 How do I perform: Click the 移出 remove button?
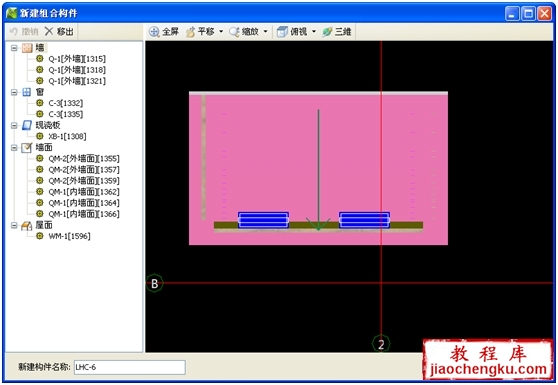(x=59, y=32)
